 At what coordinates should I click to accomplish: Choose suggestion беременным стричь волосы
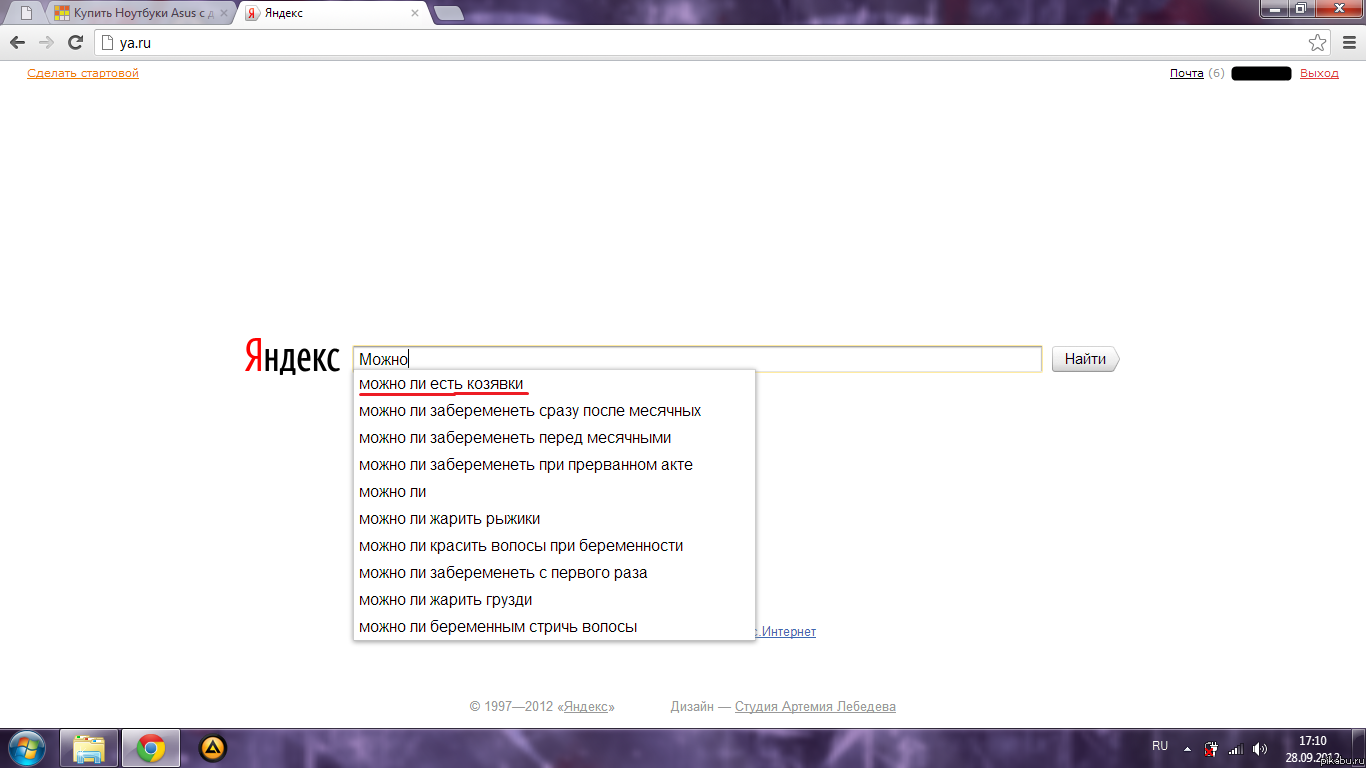coord(554,627)
